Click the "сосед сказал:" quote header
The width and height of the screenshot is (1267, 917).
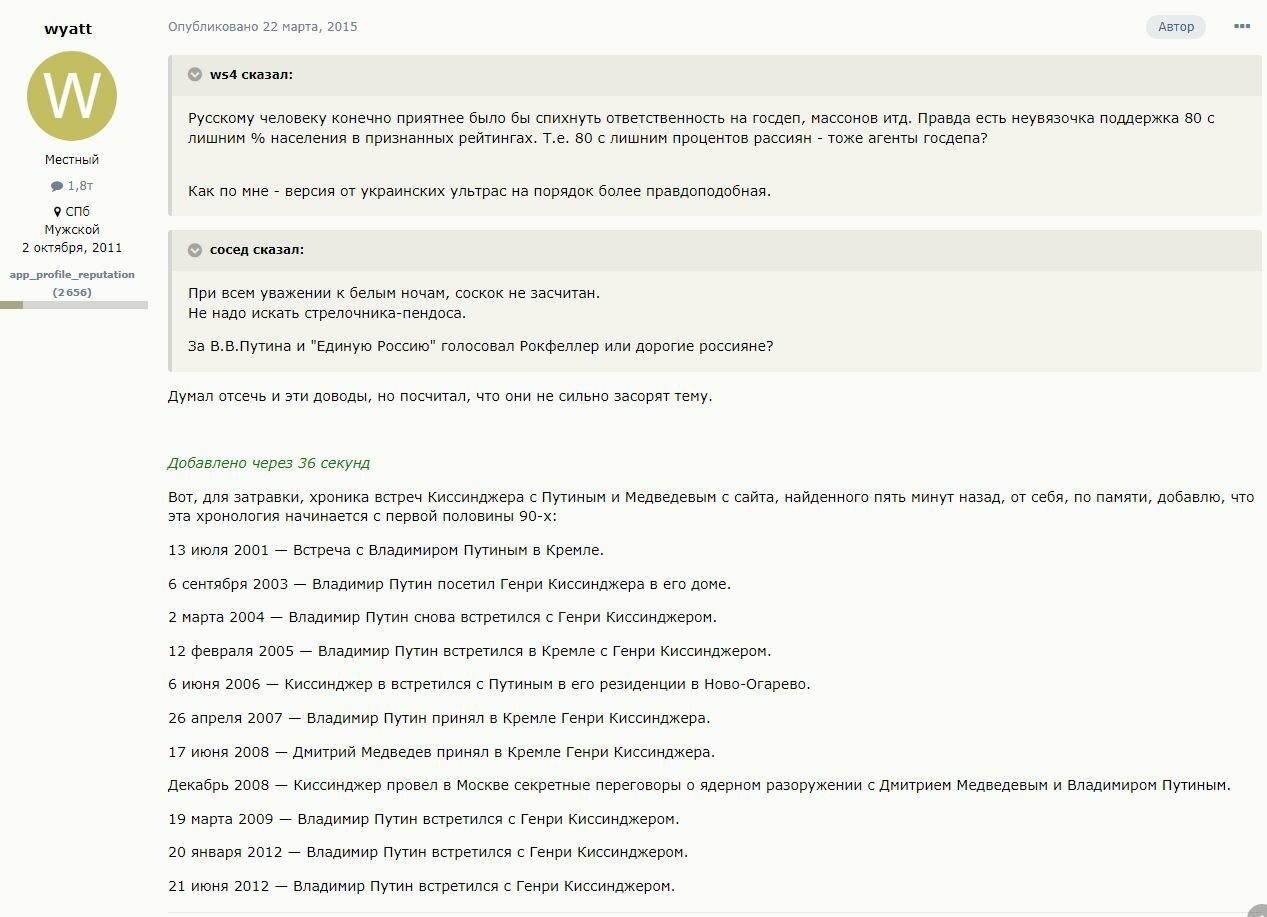coord(257,250)
